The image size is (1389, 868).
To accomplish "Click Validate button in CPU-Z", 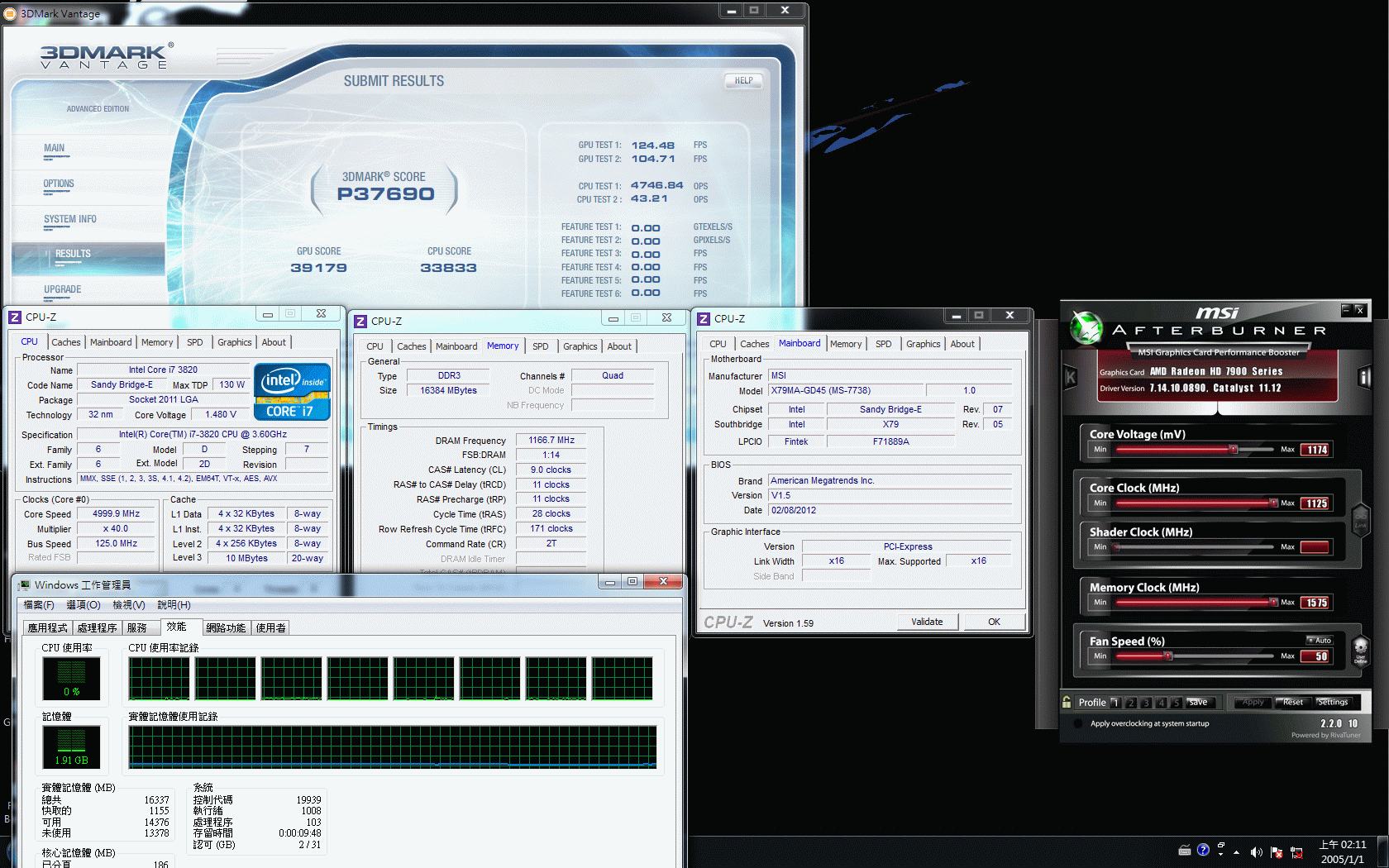I will click(x=927, y=622).
